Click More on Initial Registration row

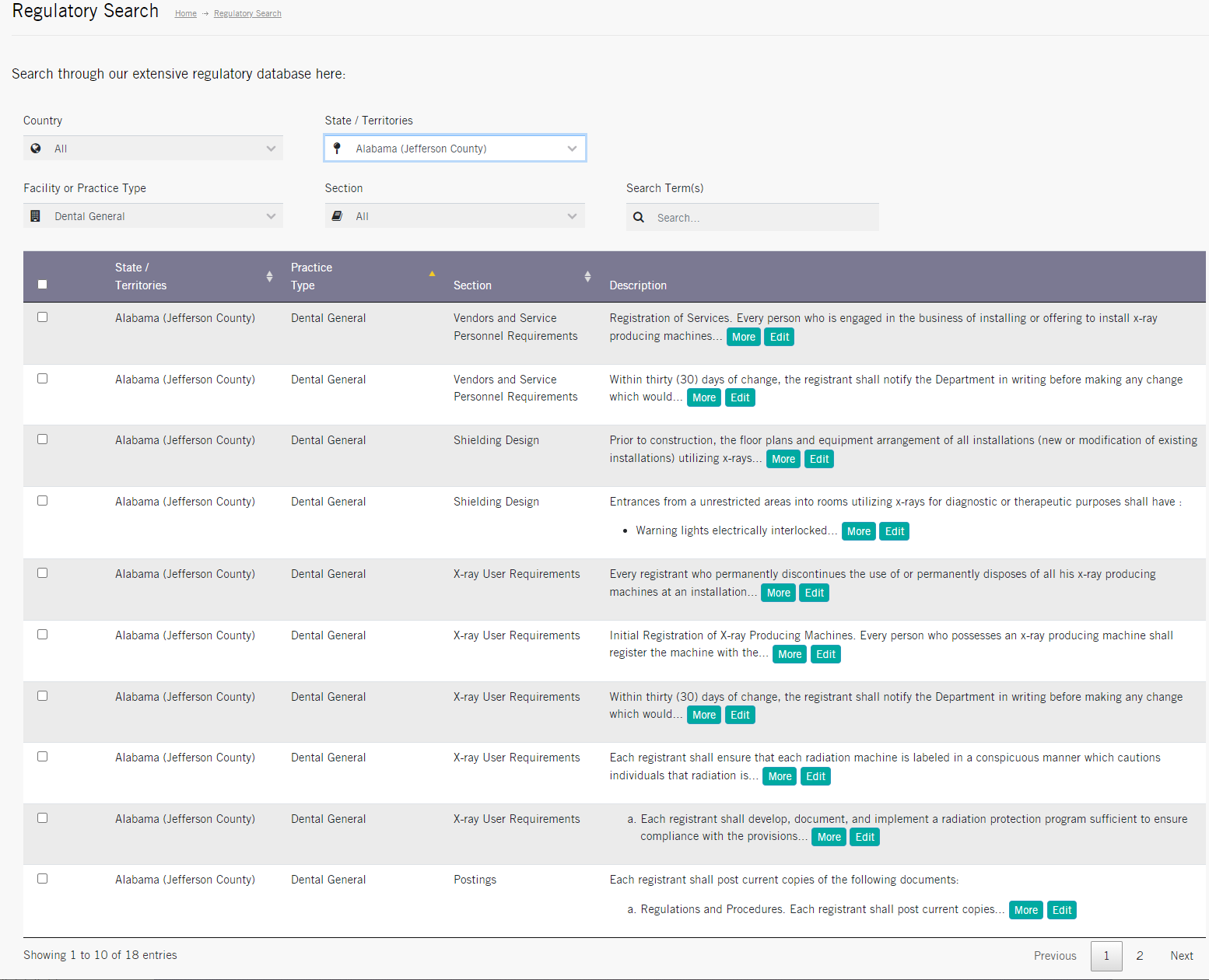point(790,654)
